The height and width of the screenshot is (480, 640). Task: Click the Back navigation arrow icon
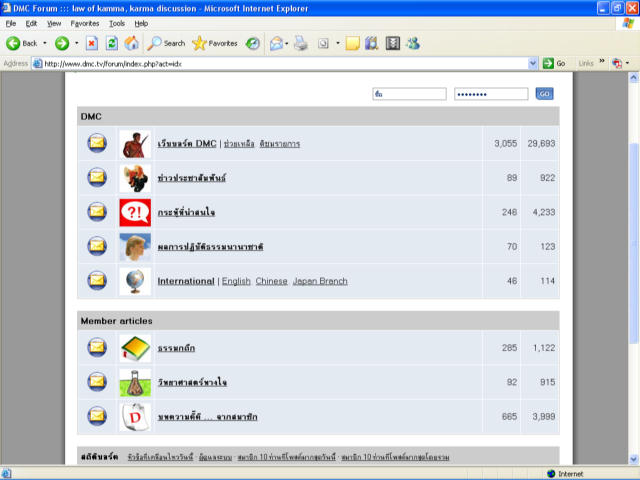coord(14,43)
